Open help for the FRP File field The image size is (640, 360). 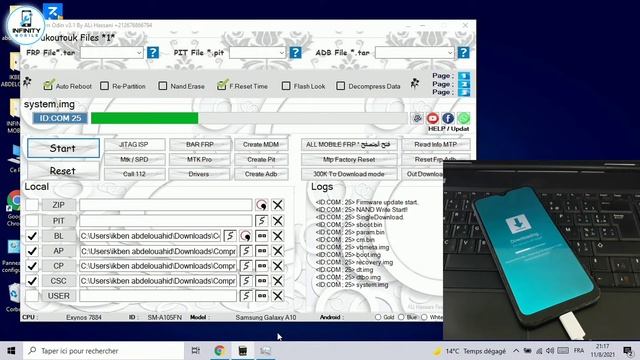[153, 53]
